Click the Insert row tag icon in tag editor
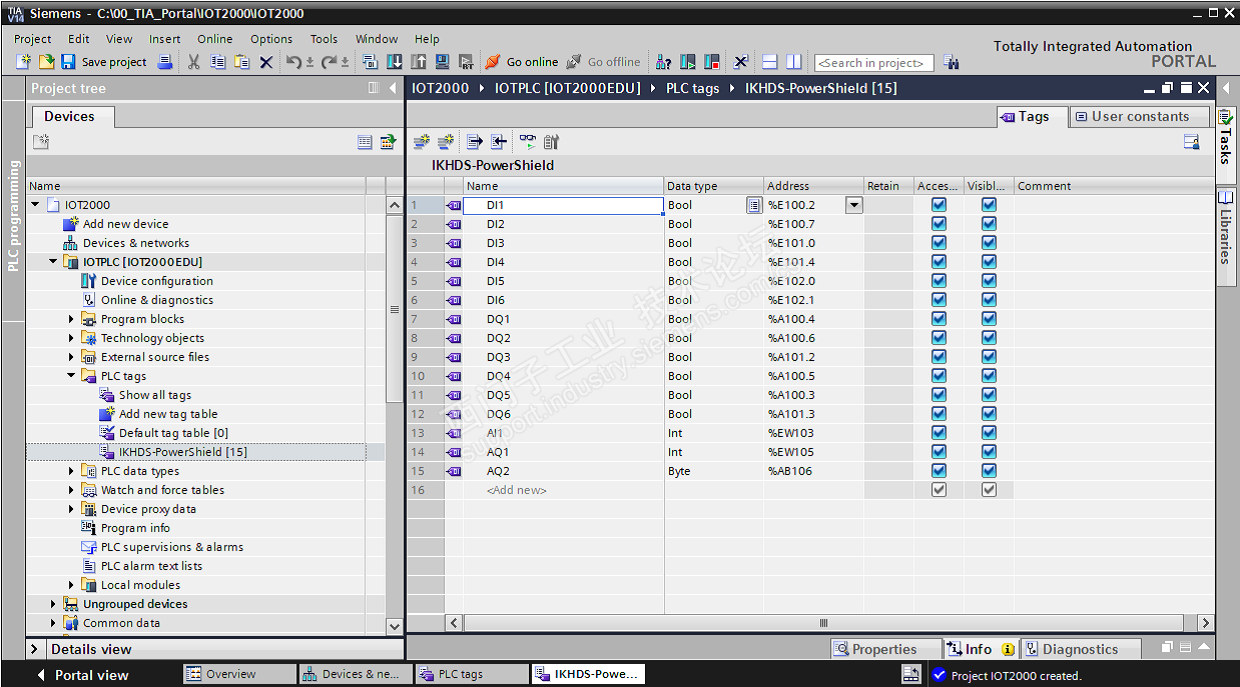The width and height of the screenshot is (1240, 687). pos(422,142)
